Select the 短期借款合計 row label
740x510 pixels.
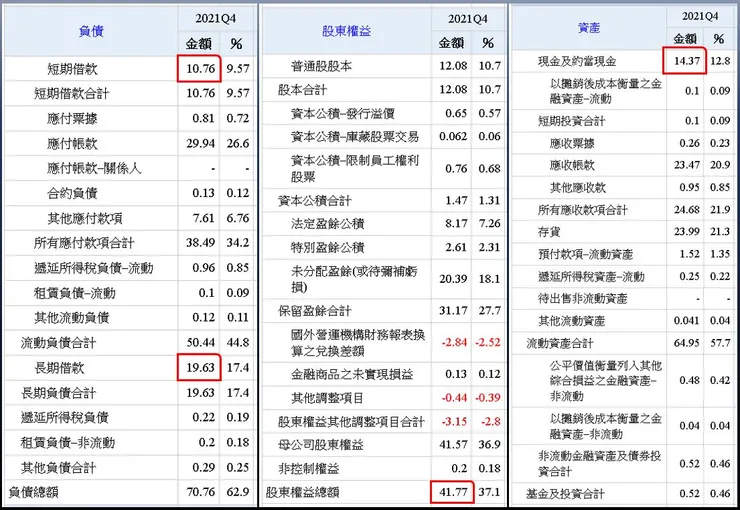[72, 93]
